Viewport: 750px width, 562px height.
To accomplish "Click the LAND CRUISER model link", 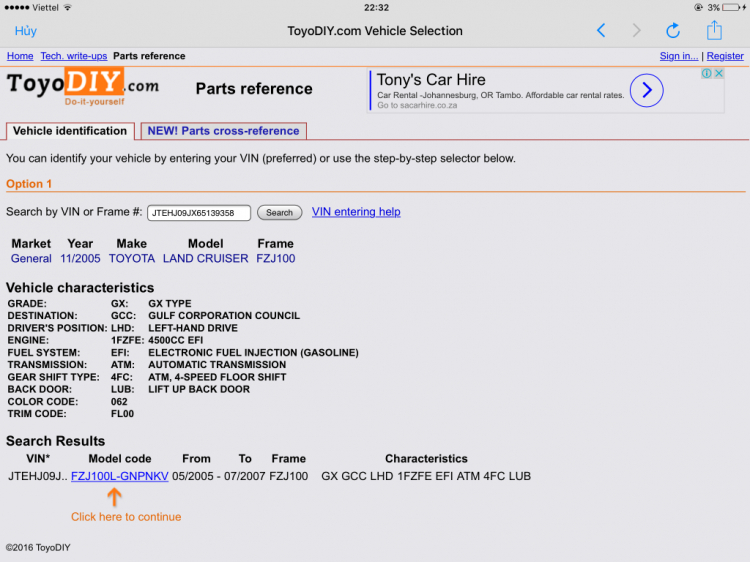I will (206, 258).
